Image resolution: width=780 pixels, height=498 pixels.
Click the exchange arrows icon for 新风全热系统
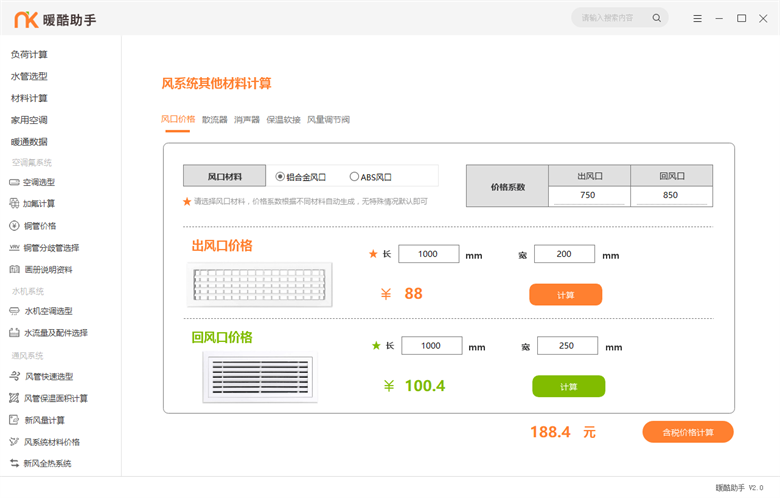(14, 463)
